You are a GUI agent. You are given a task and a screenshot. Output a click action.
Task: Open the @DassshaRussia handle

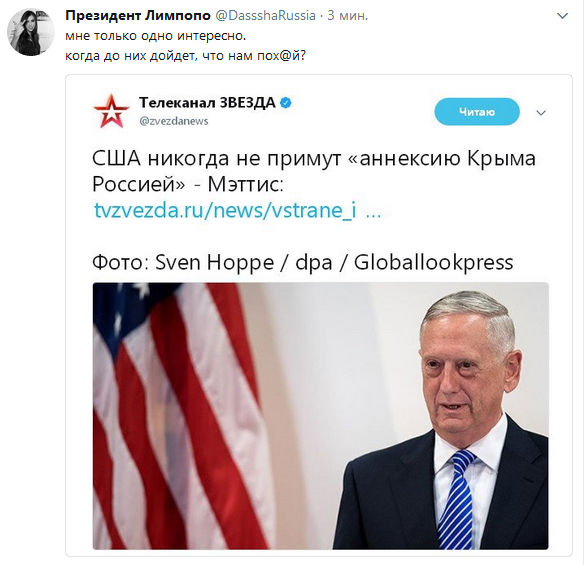(x=266, y=16)
